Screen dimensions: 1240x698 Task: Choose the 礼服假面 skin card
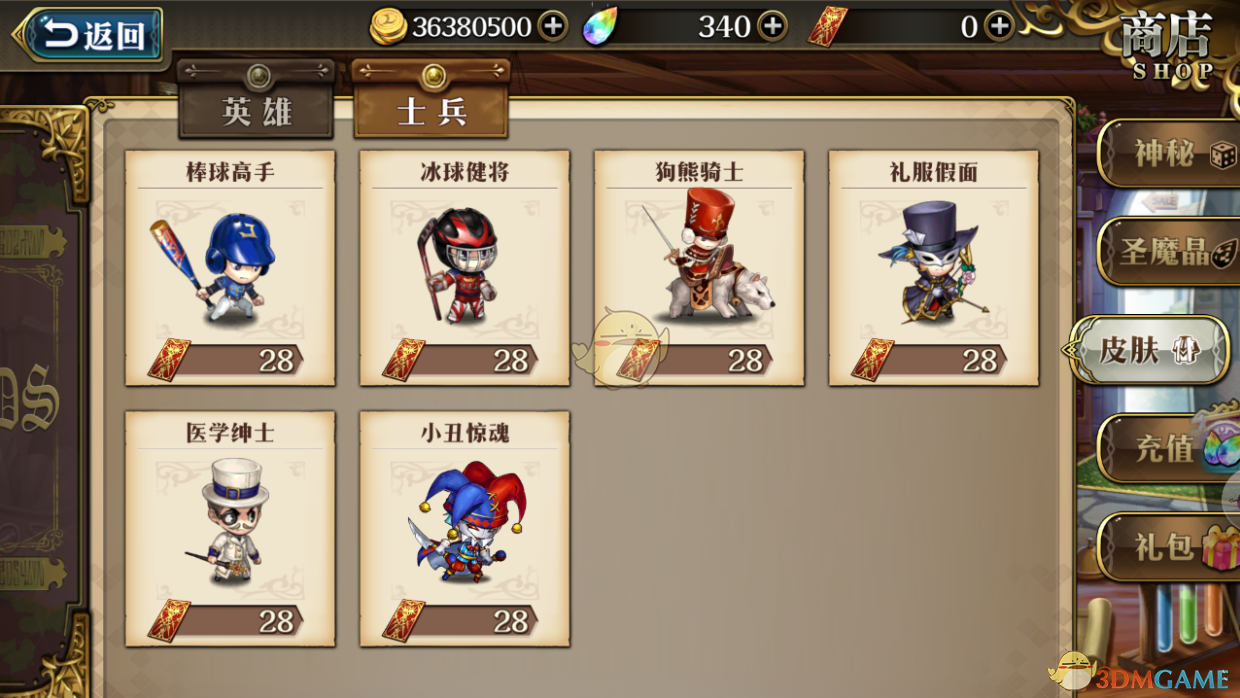[x=933, y=268]
